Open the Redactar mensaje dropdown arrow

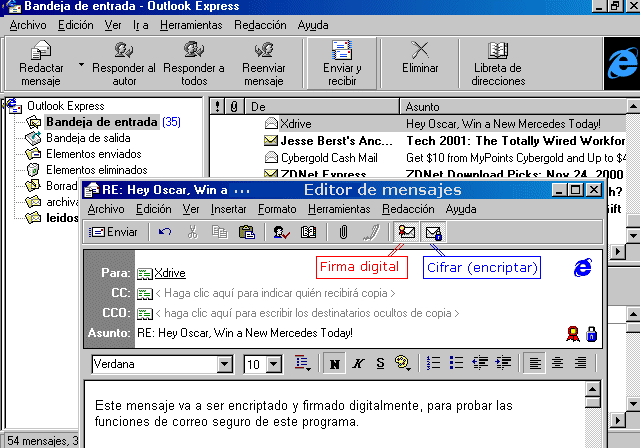click(81, 64)
